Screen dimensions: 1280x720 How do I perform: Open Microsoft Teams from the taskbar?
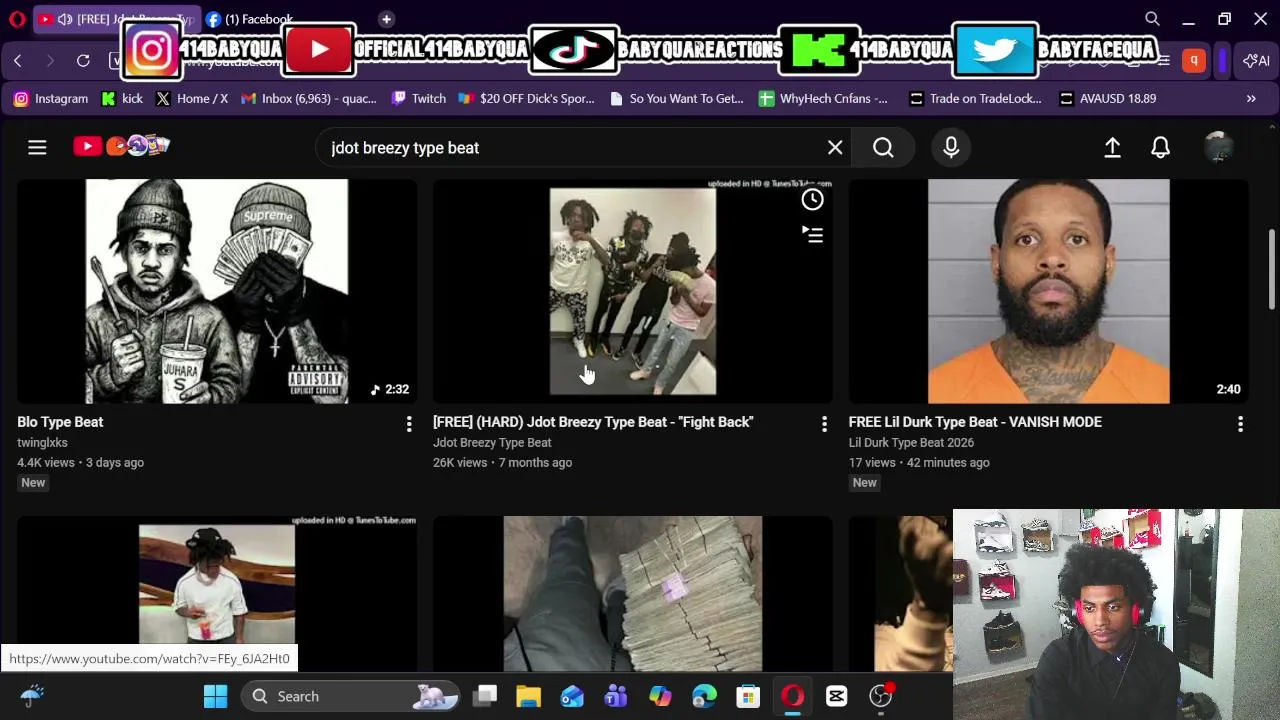tap(616, 696)
